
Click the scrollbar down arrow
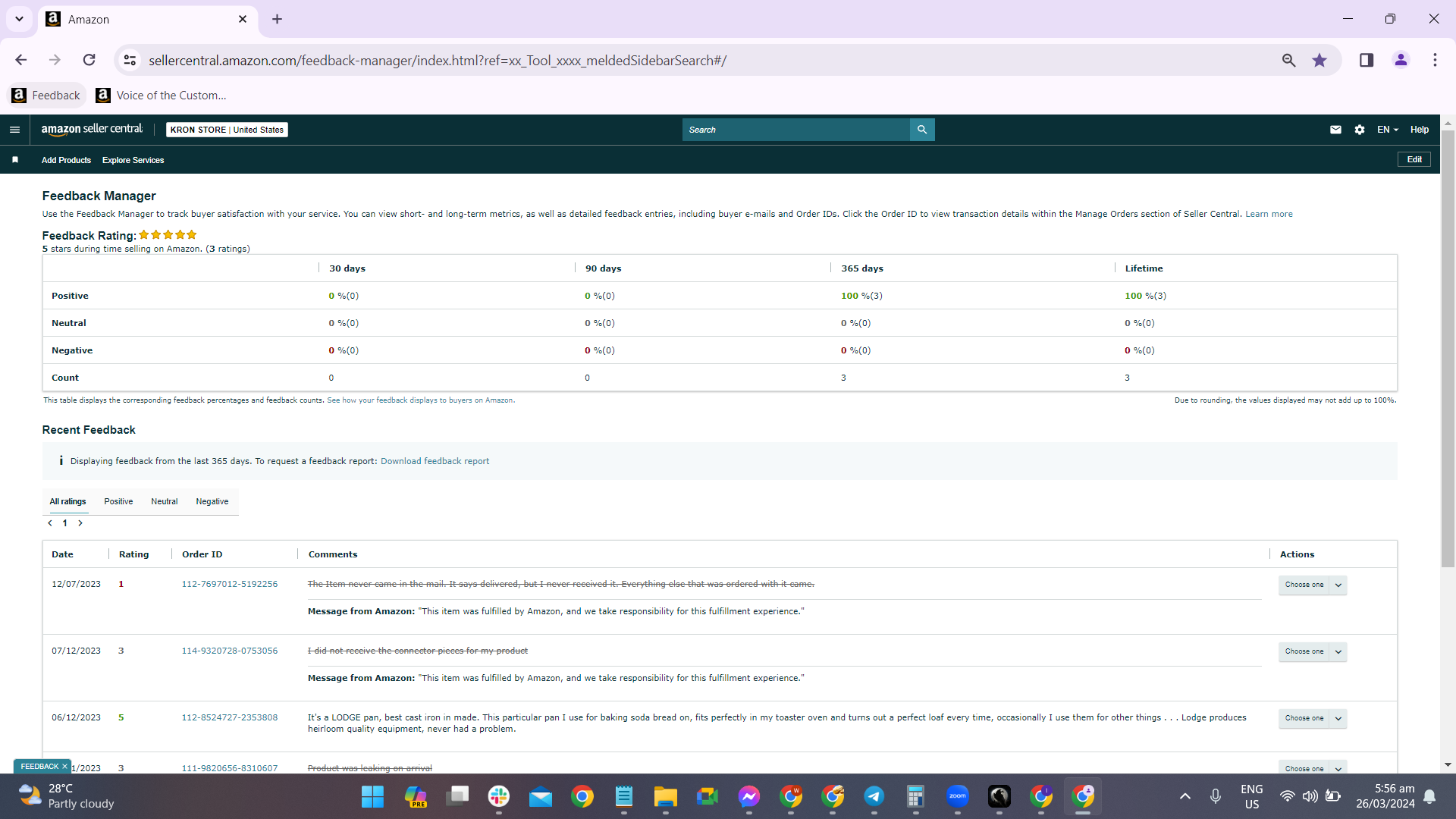pos(1448,765)
